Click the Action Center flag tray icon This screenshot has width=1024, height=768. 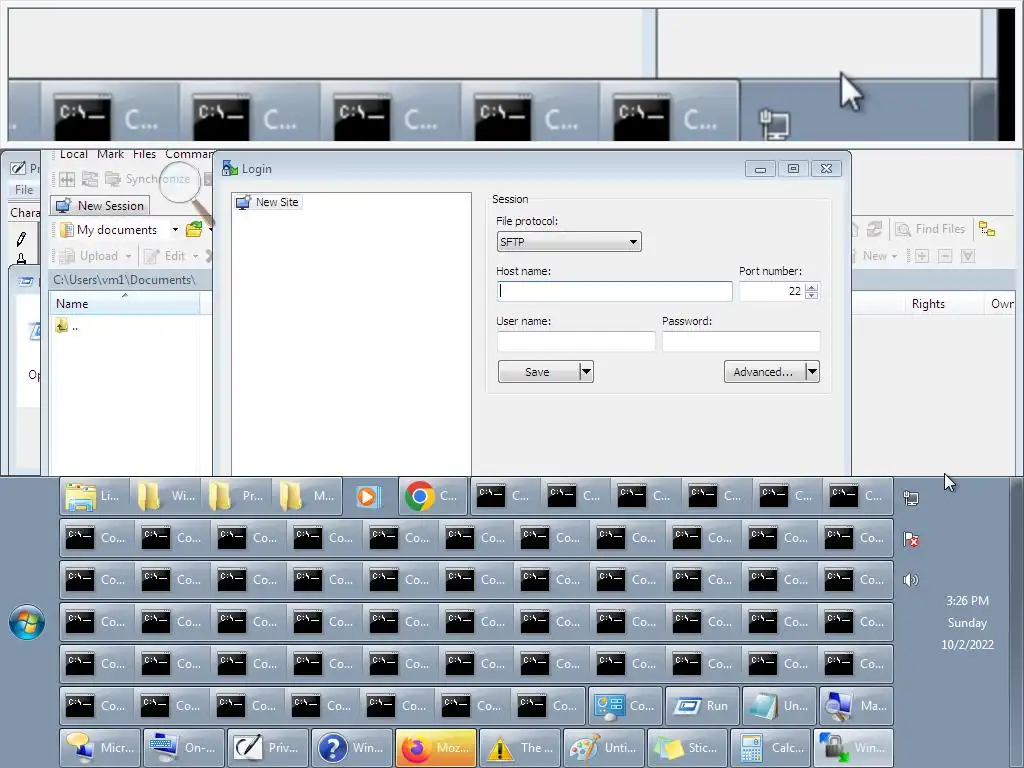[910, 539]
